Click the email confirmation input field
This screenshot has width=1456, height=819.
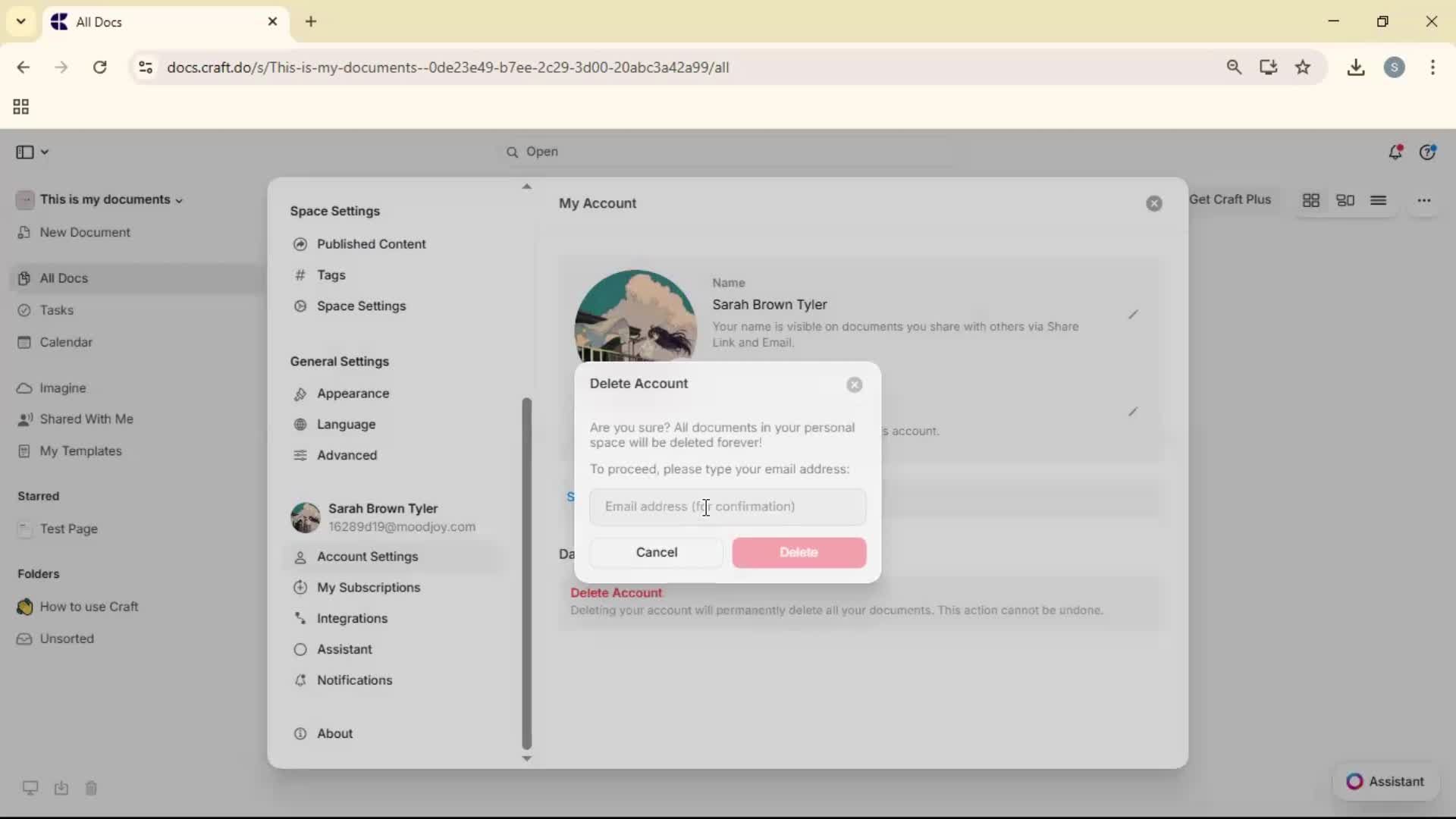pyautogui.click(x=727, y=507)
